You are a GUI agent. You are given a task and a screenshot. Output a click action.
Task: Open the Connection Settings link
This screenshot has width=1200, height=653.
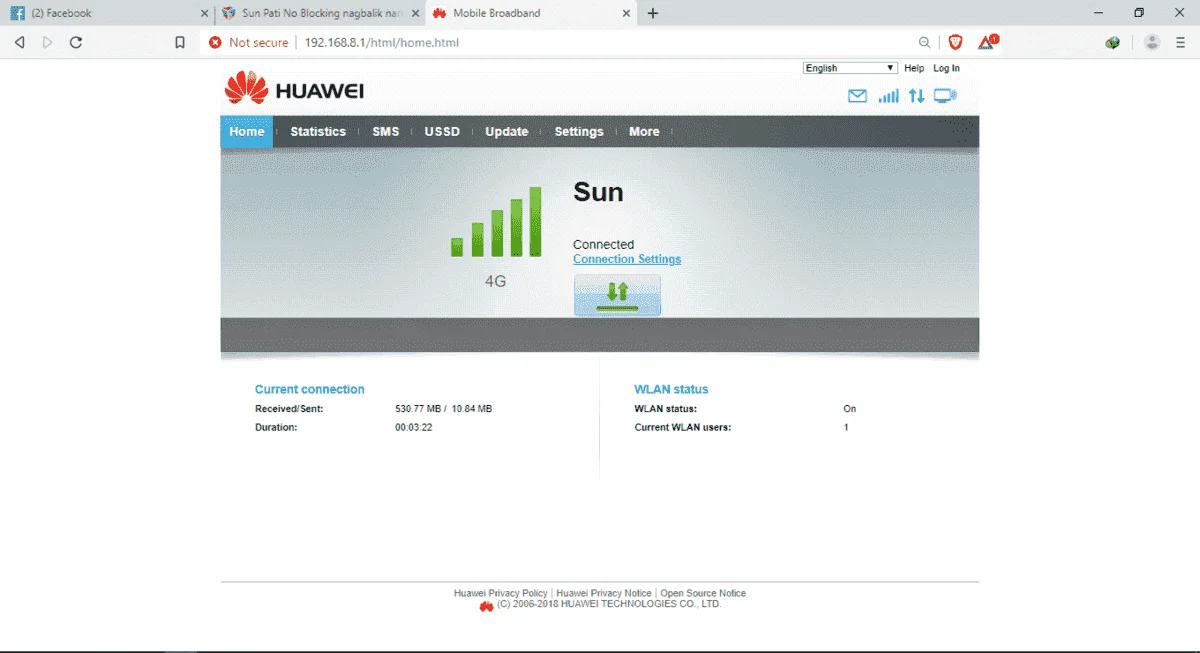click(627, 259)
